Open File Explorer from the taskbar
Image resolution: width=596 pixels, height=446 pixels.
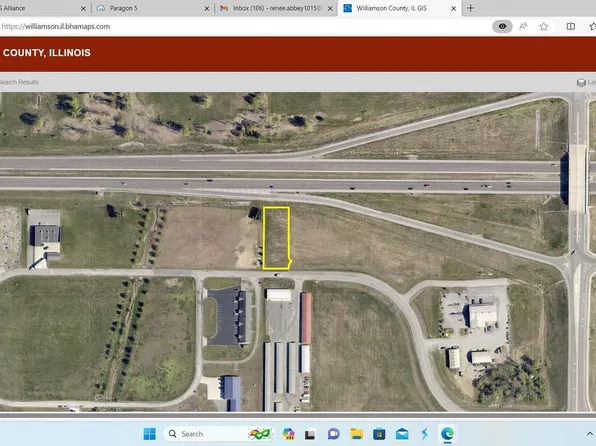click(357, 434)
